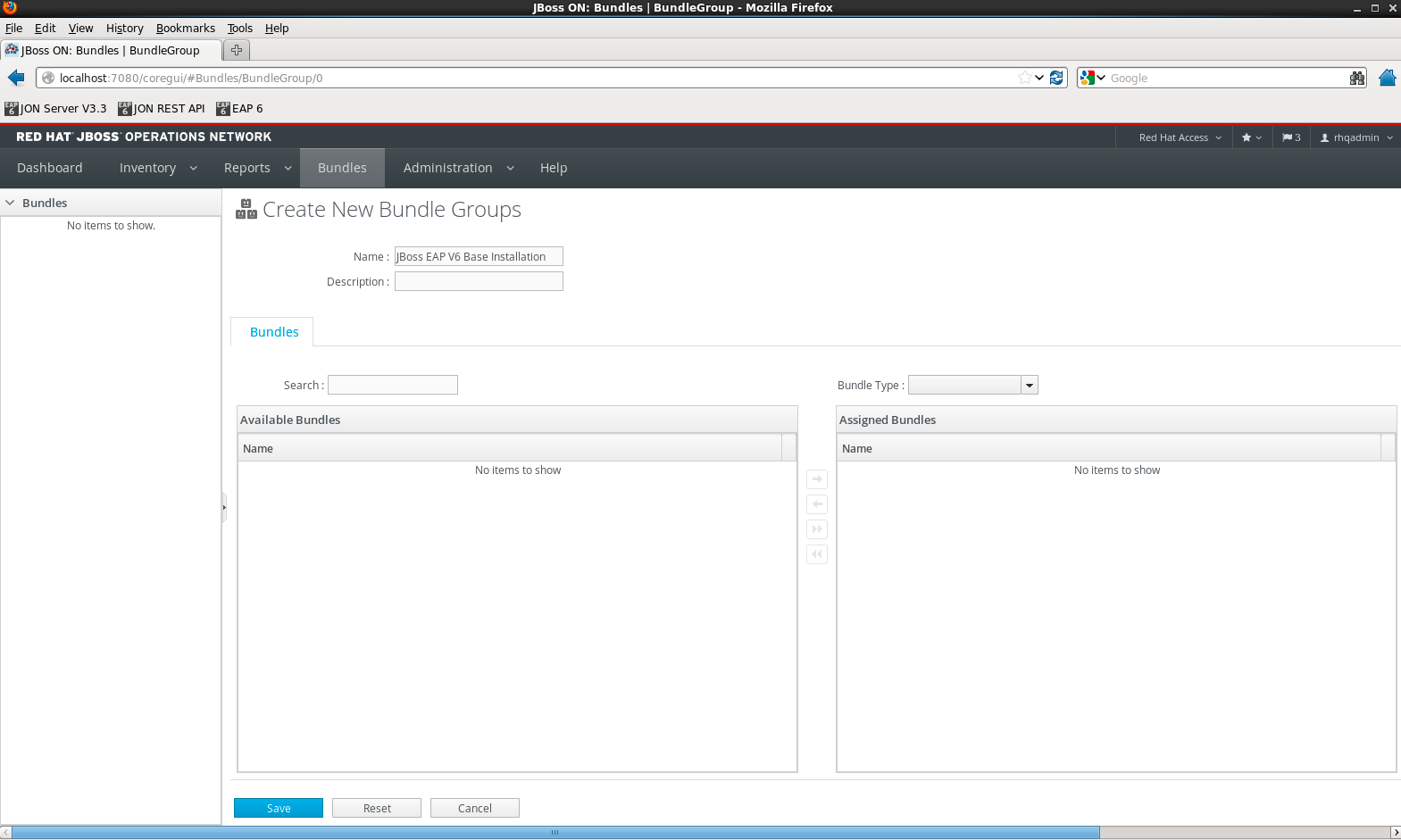
Task: Expand the Red Hat Access menu
Action: pyautogui.click(x=1180, y=137)
